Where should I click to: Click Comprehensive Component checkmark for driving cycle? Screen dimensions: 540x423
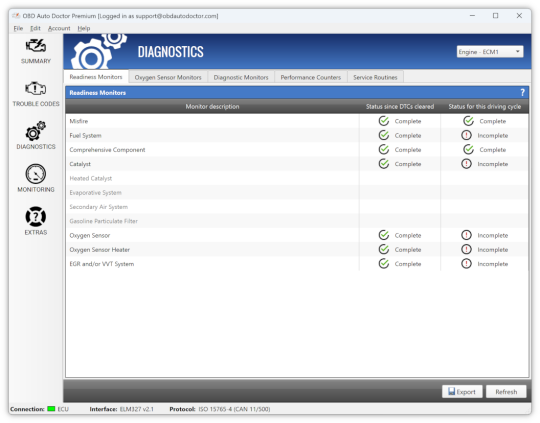click(x=468, y=149)
